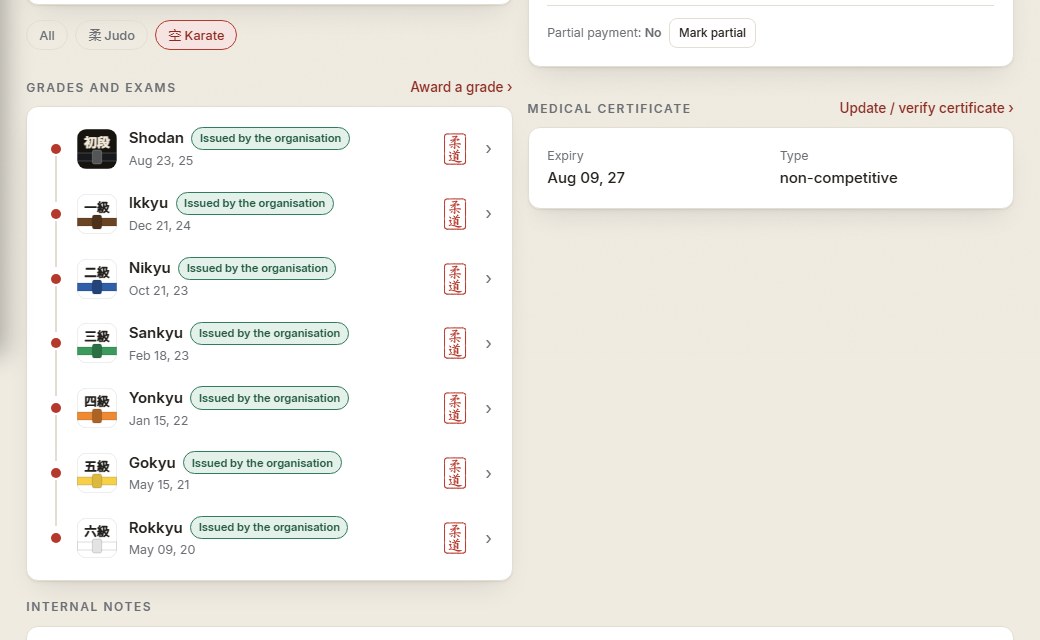This screenshot has height=640, width=1040.
Task: Open the Award a grade link
Action: [461, 87]
